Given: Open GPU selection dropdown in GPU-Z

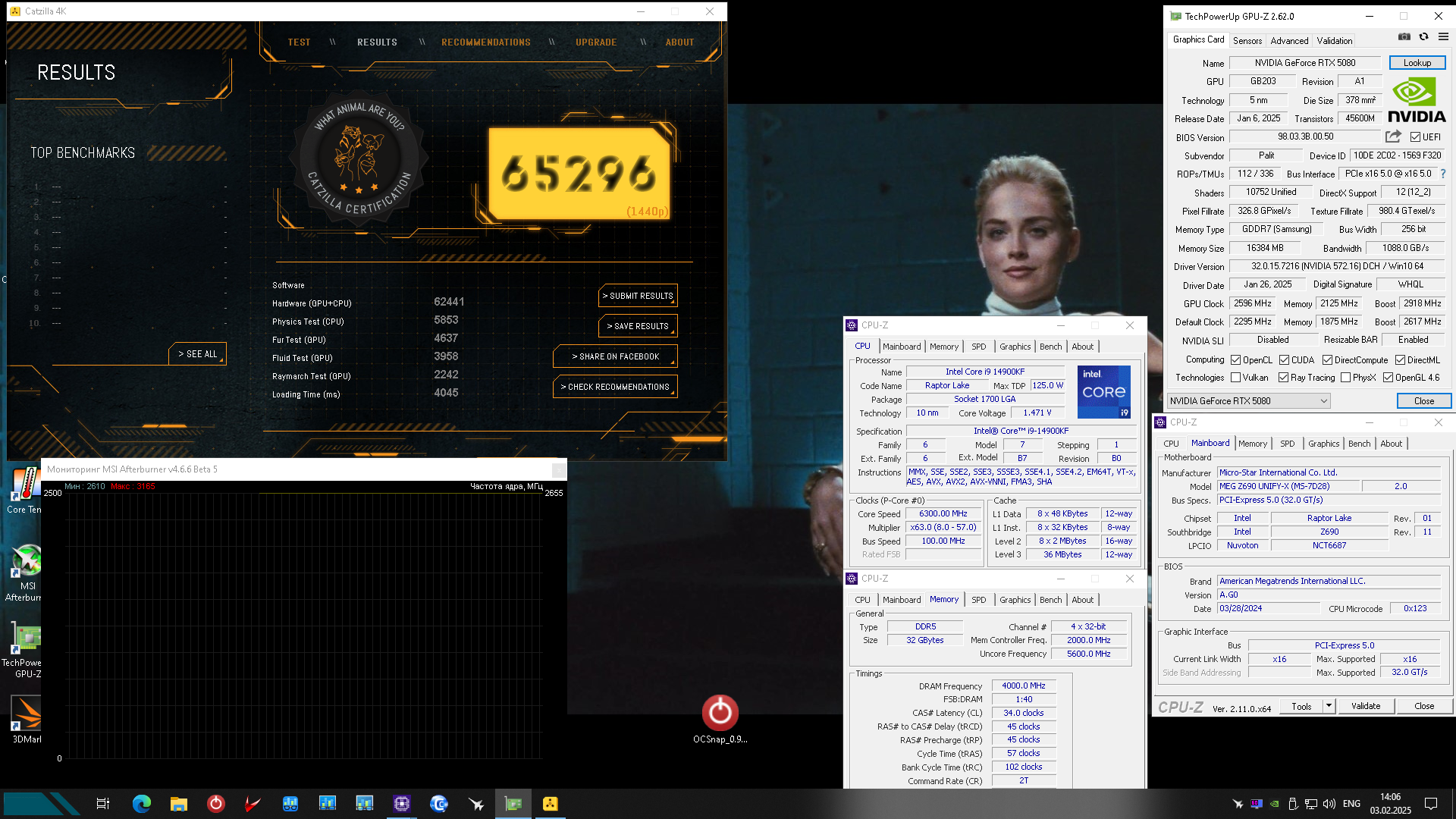Looking at the screenshot, I should point(1248,401).
